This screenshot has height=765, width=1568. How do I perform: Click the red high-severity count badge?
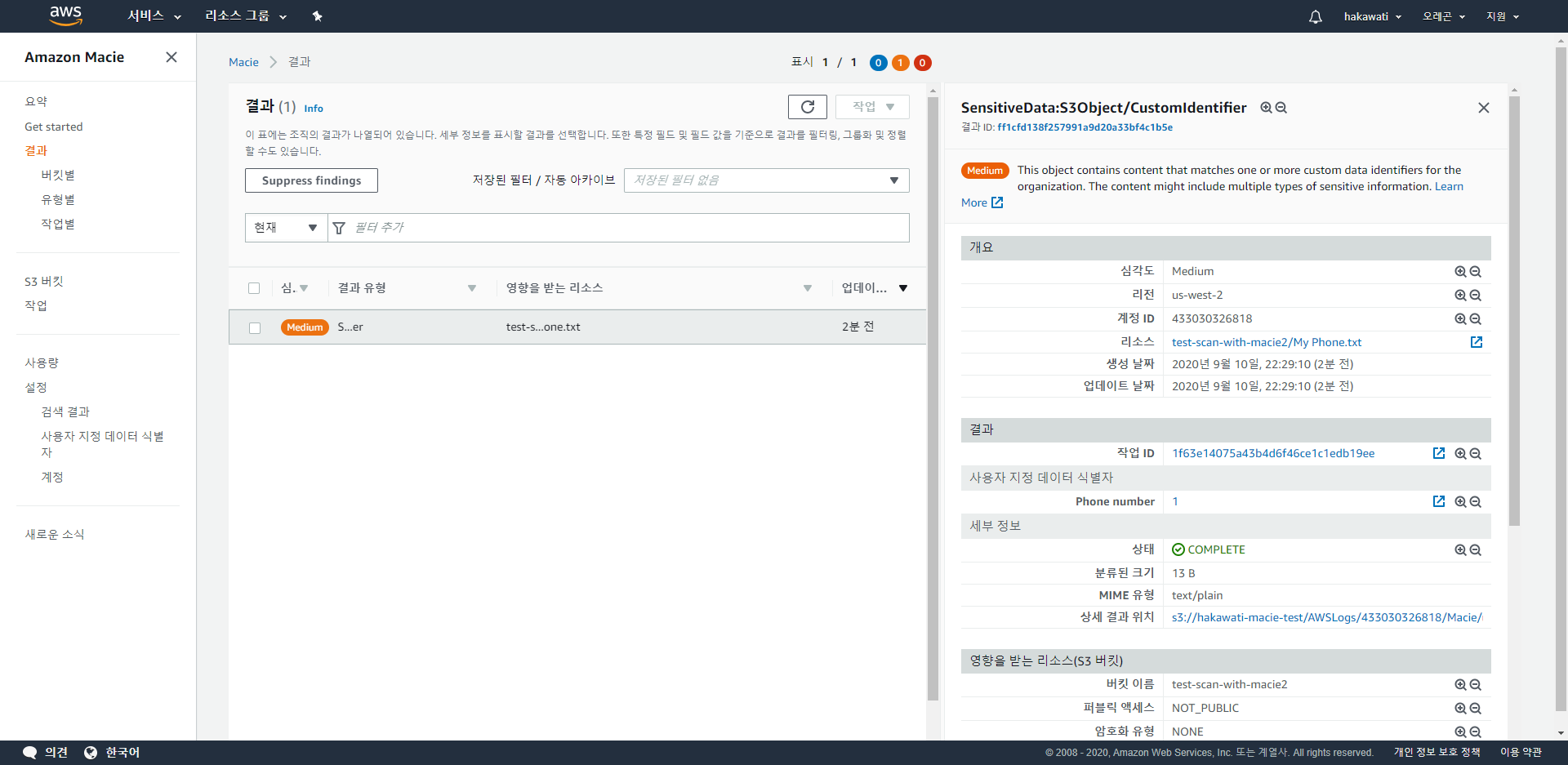tap(923, 63)
